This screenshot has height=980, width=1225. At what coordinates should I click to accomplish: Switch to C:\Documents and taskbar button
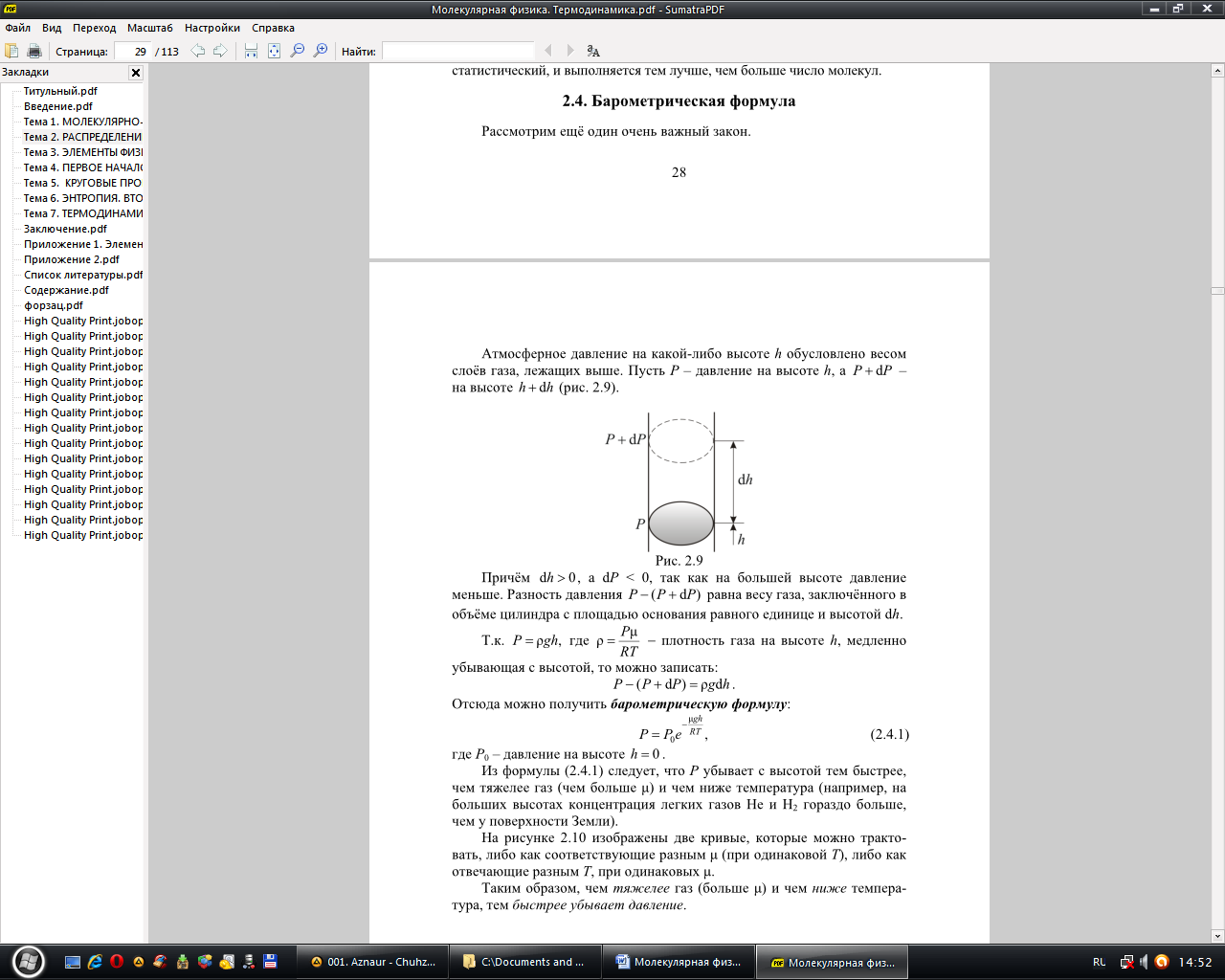[524, 962]
